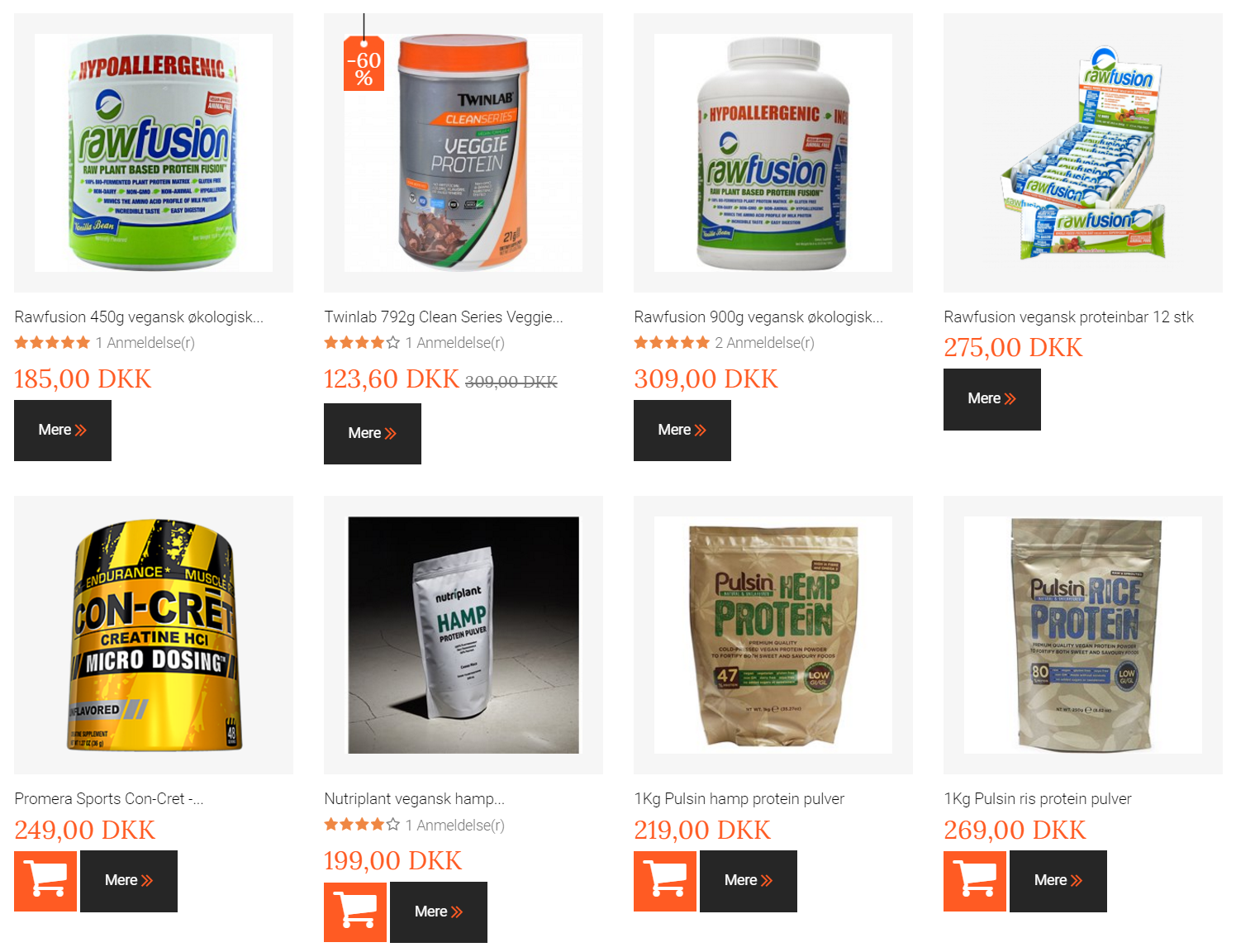Open Con-Cret Creatine HCl product image
This screenshot has width=1236, height=952.
pos(154,635)
